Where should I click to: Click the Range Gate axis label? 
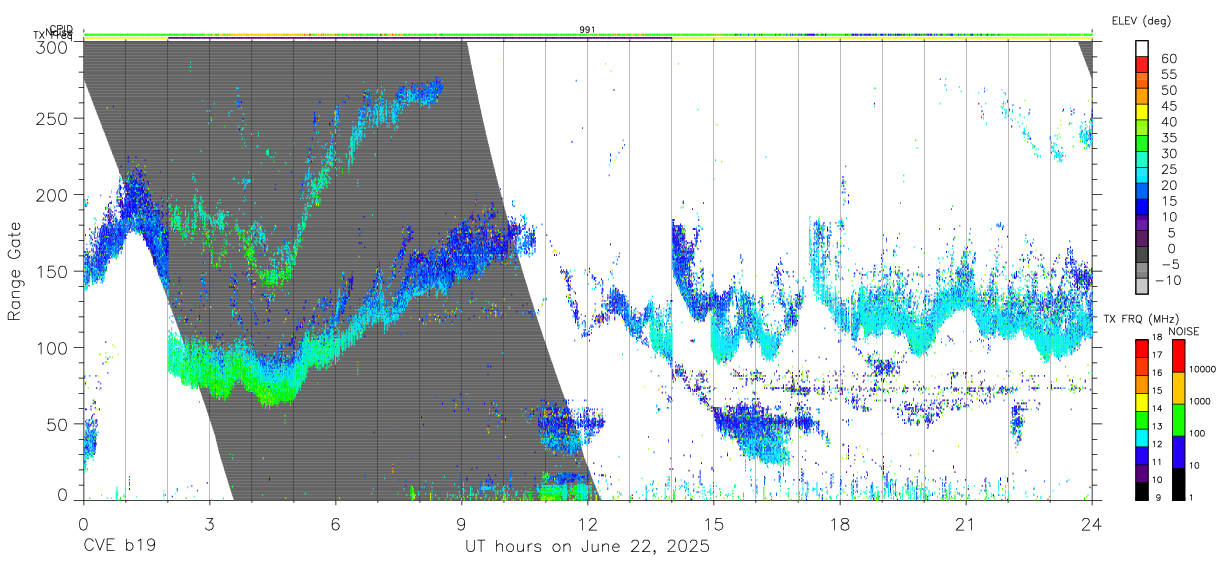pyautogui.click(x=16, y=272)
